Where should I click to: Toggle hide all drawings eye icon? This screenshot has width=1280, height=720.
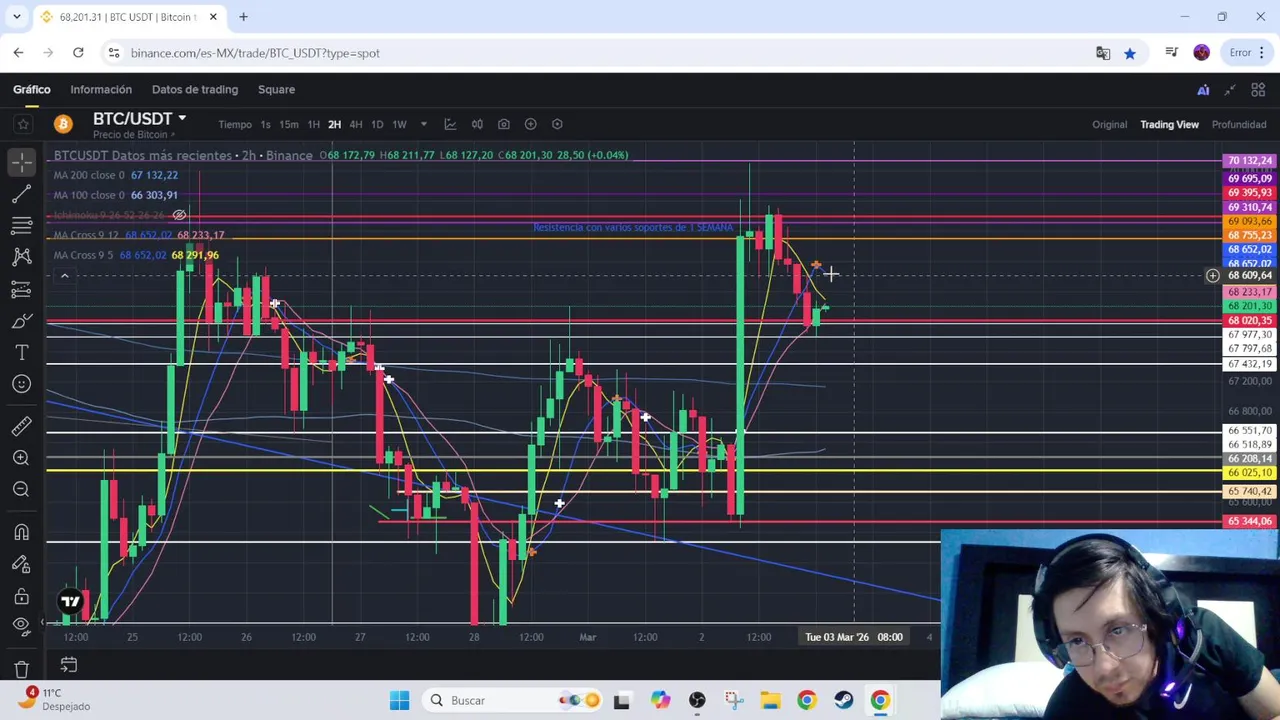coord(22,626)
